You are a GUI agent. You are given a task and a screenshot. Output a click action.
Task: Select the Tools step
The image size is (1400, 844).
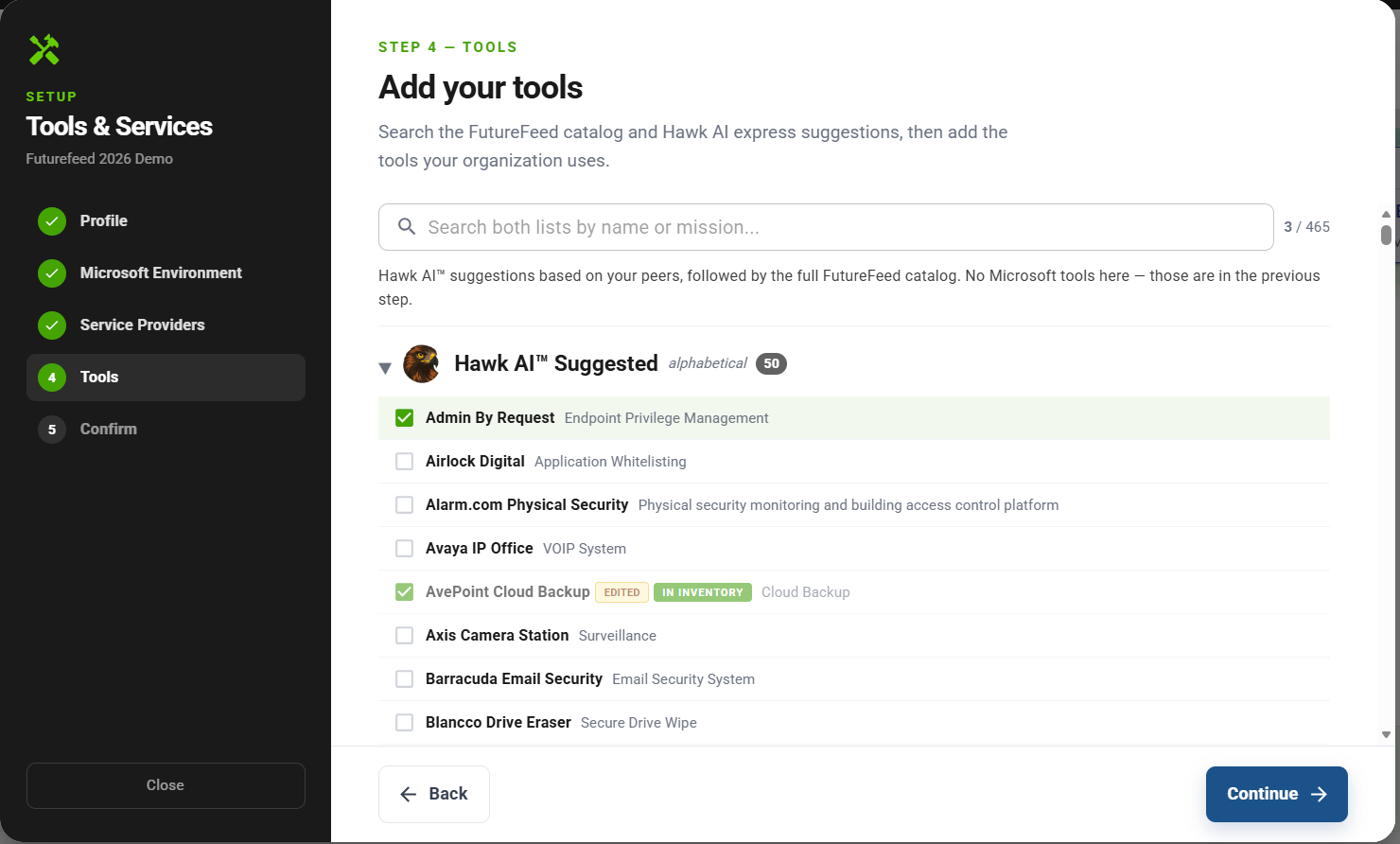(x=166, y=377)
